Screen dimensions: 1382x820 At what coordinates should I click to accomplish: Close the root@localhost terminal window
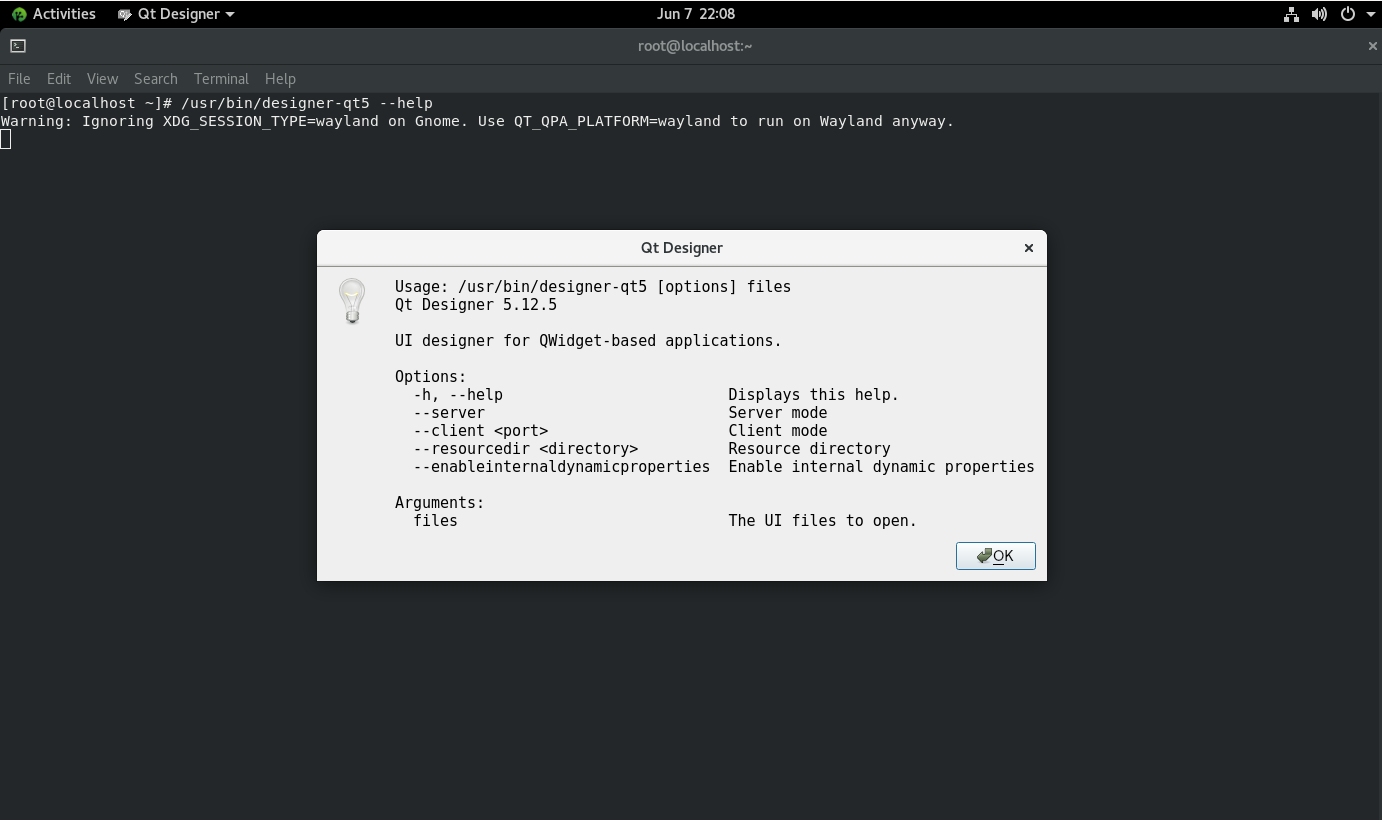pos(1372,46)
